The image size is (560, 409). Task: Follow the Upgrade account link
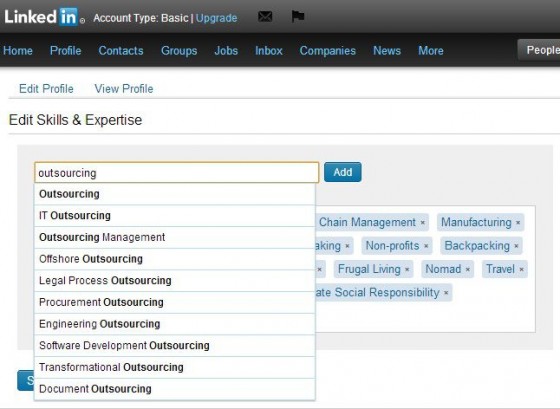click(x=216, y=18)
